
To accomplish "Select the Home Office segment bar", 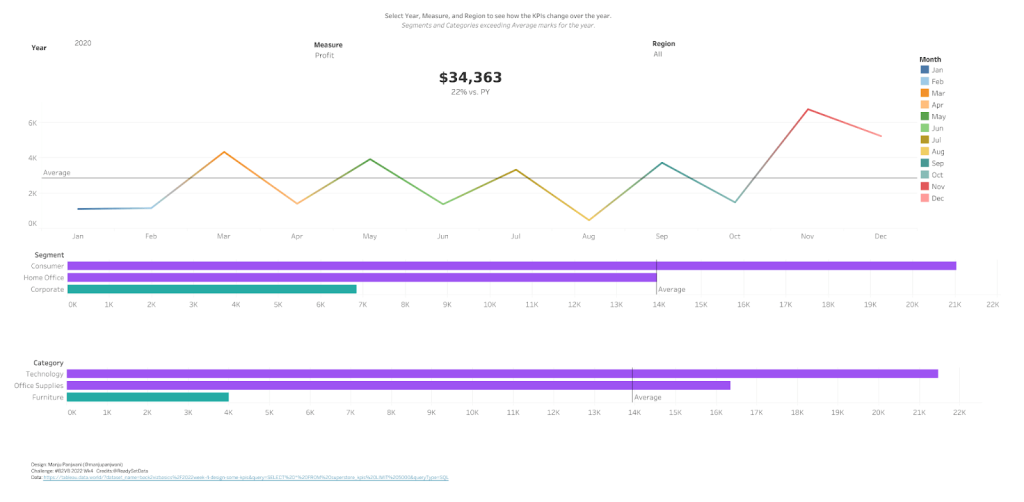I will tap(362, 277).
